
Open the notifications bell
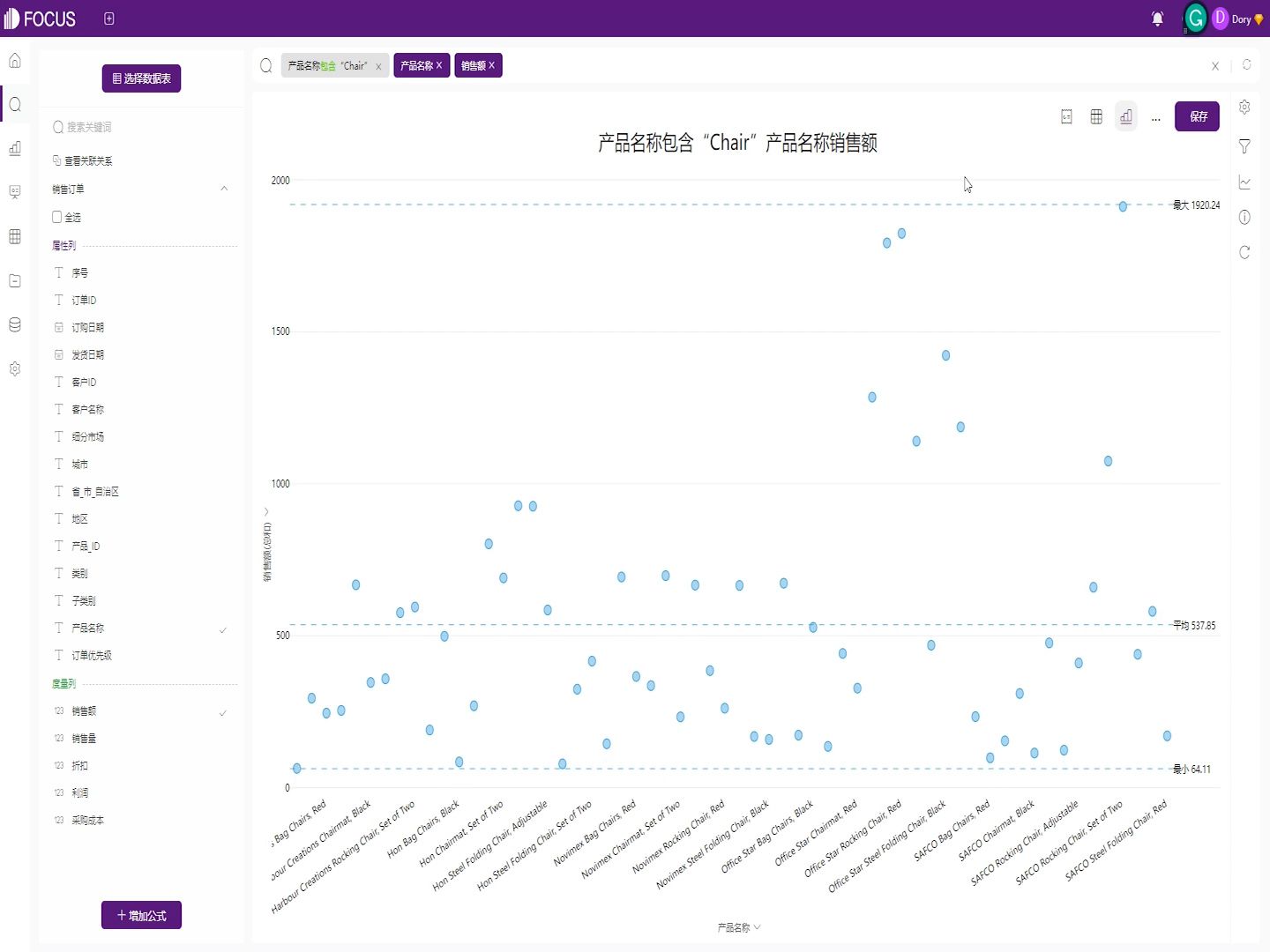pos(1157,19)
